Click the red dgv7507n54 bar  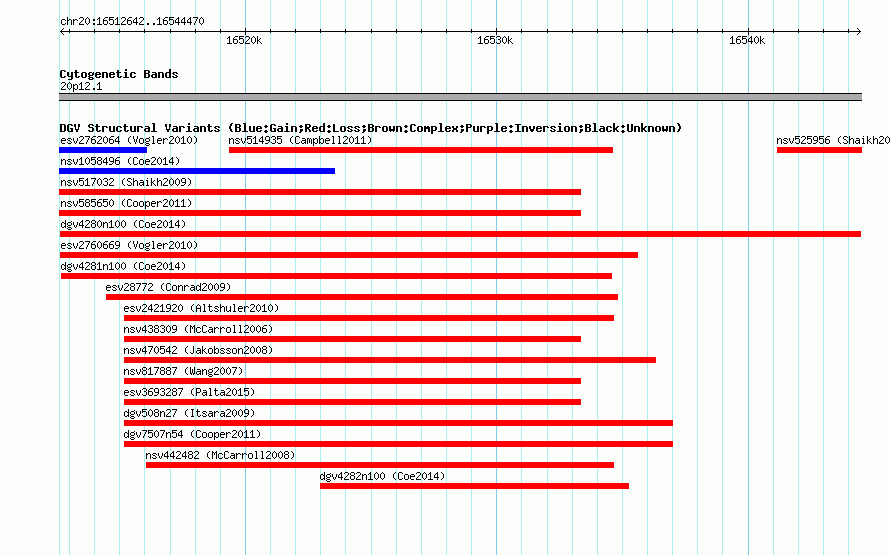pyautogui.click(x=398, y=444)
